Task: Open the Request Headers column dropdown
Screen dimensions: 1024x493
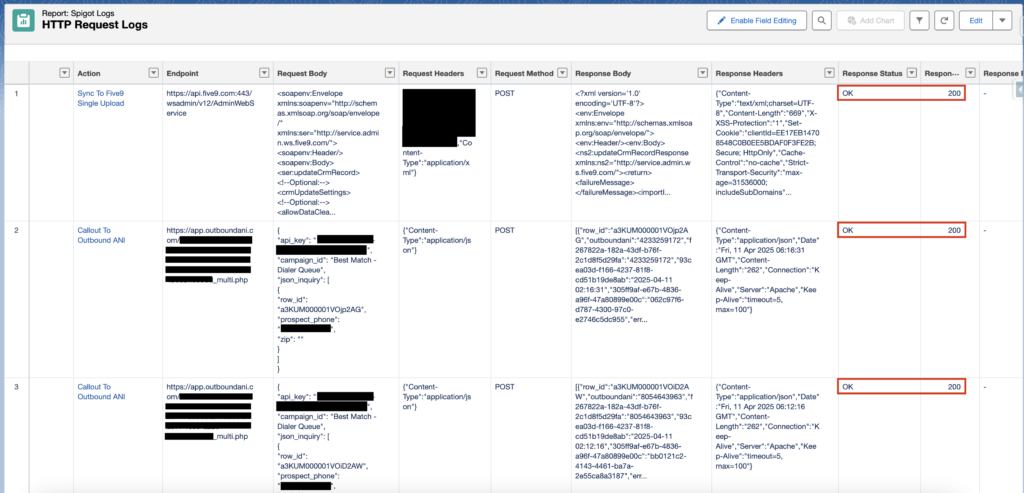Action: (x=481, y=73)
